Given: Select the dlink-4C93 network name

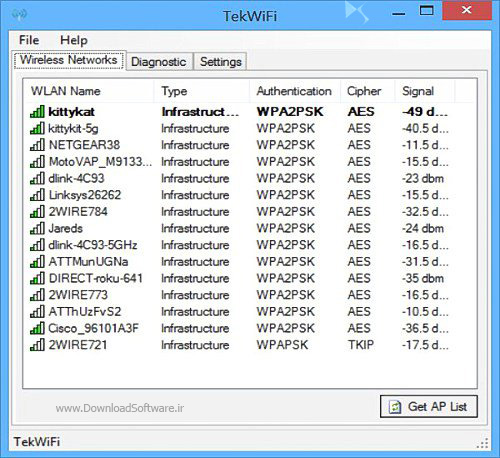Looking at the screenshot, I should point(76,178).
